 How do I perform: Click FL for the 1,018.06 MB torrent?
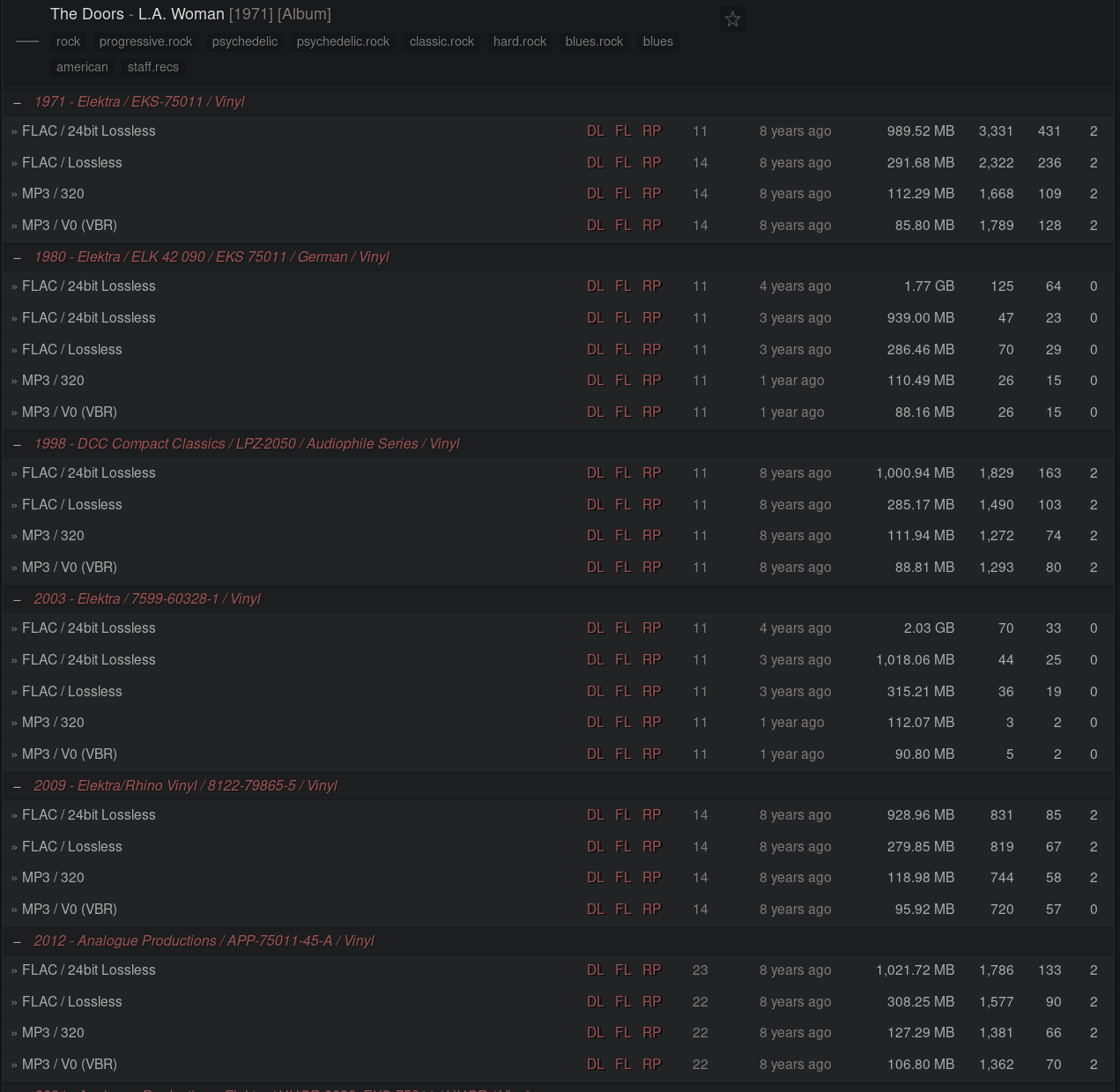(x=623, y=659)
